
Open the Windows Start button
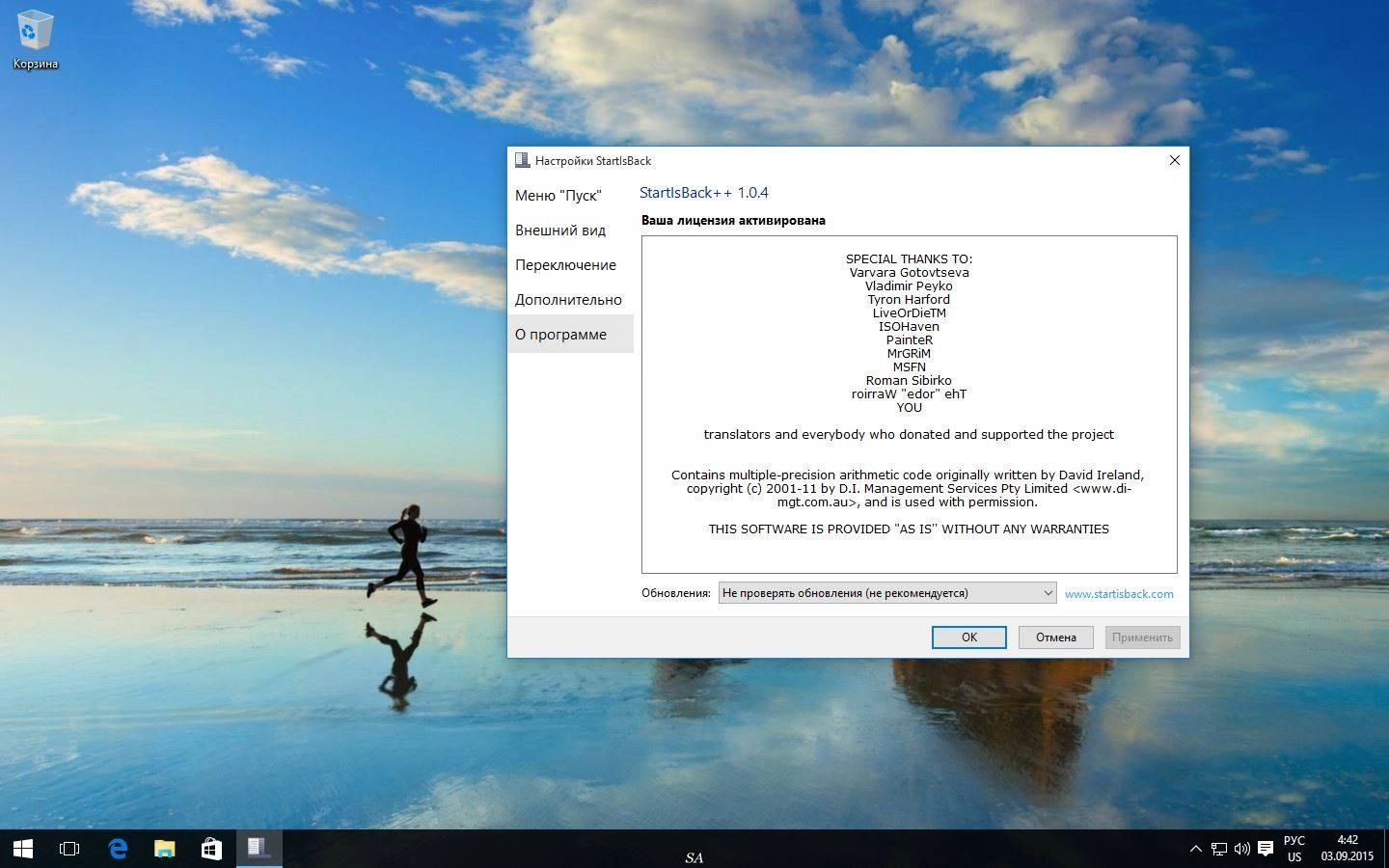23,849
